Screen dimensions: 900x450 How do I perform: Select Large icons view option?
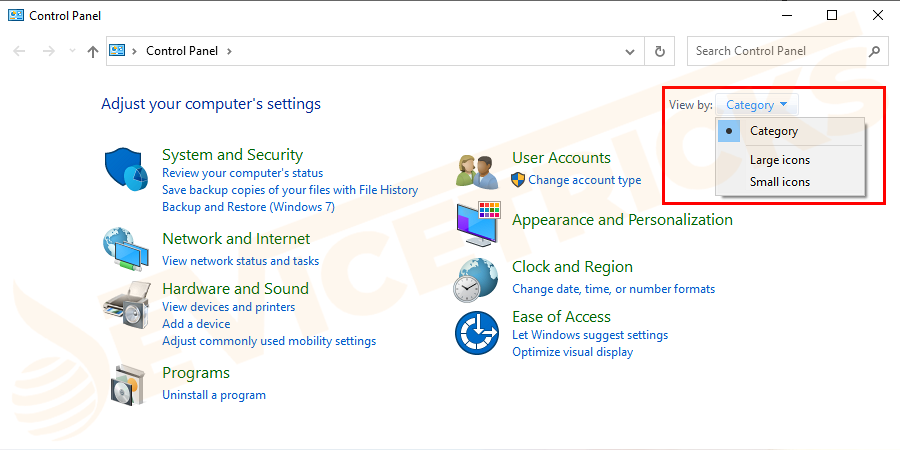point(791,160)
